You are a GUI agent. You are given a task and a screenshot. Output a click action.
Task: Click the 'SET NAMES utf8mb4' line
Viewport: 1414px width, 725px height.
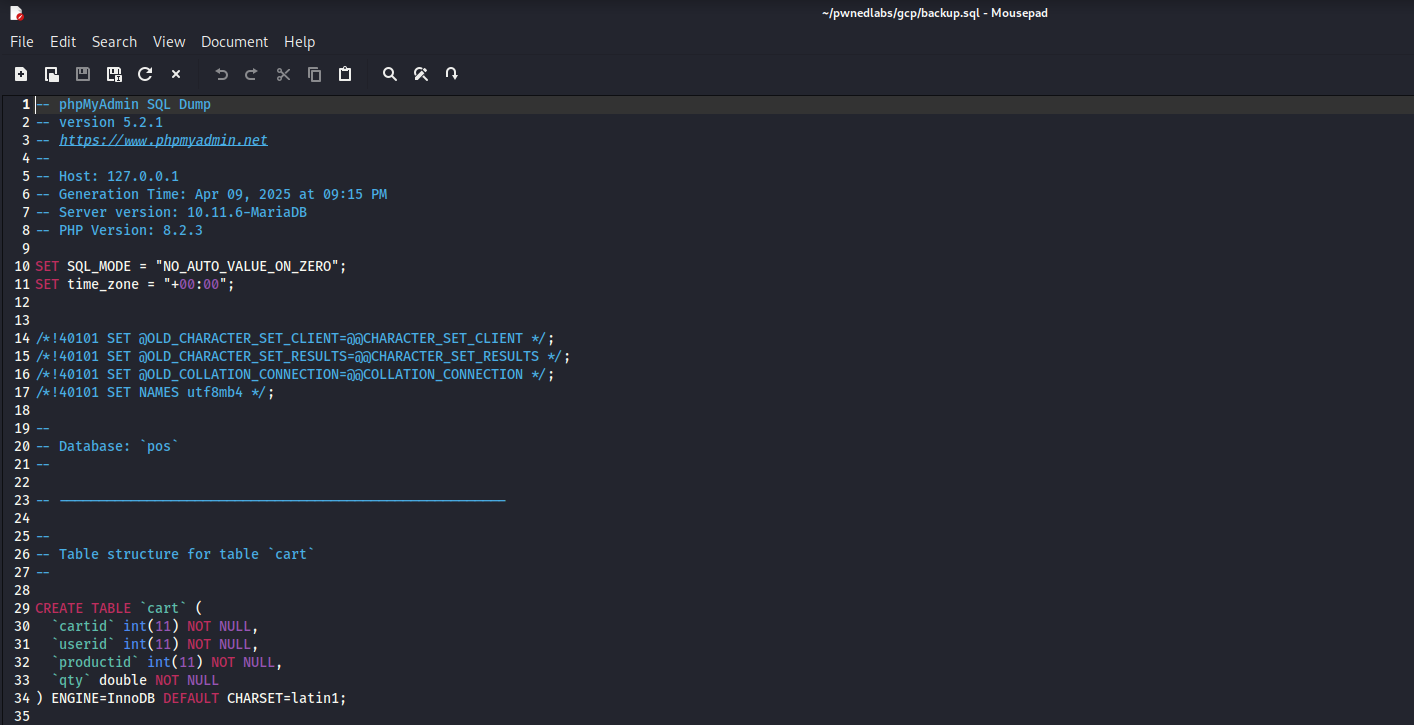pos(155,392)
